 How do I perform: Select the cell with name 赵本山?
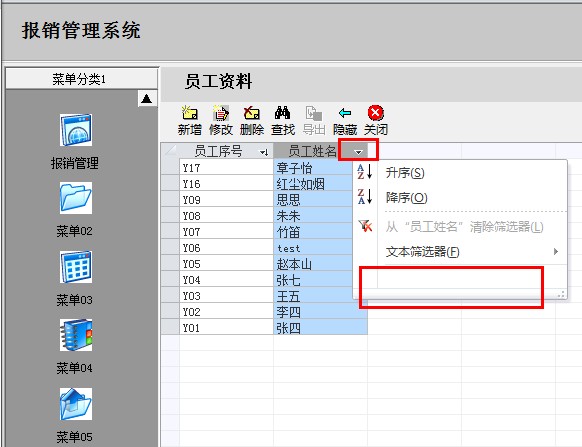(x=313, y=264)
